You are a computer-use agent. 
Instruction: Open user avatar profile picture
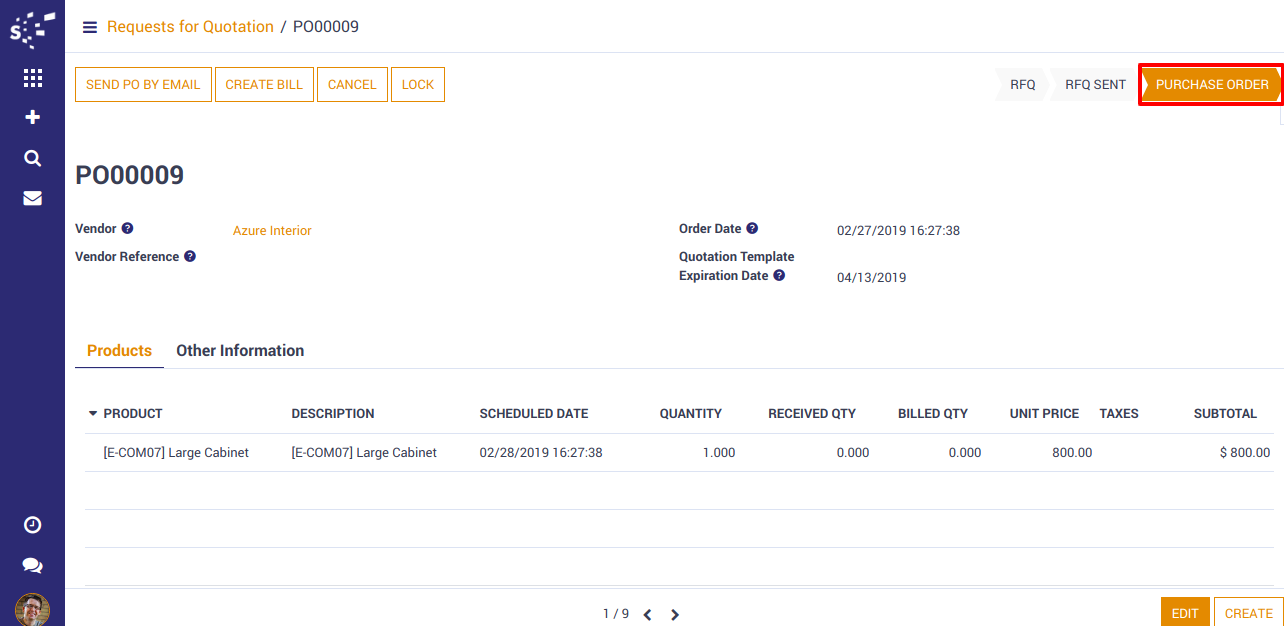click(32, 609)
